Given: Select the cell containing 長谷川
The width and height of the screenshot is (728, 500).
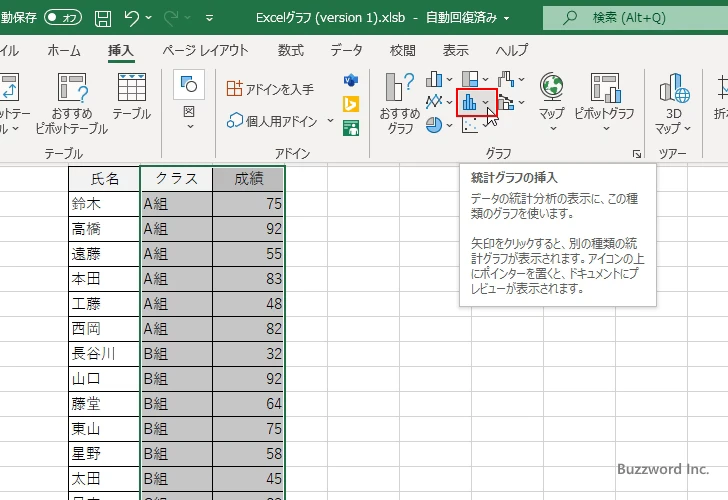Looking at the screenshot, I should click(x=104, y=354).
